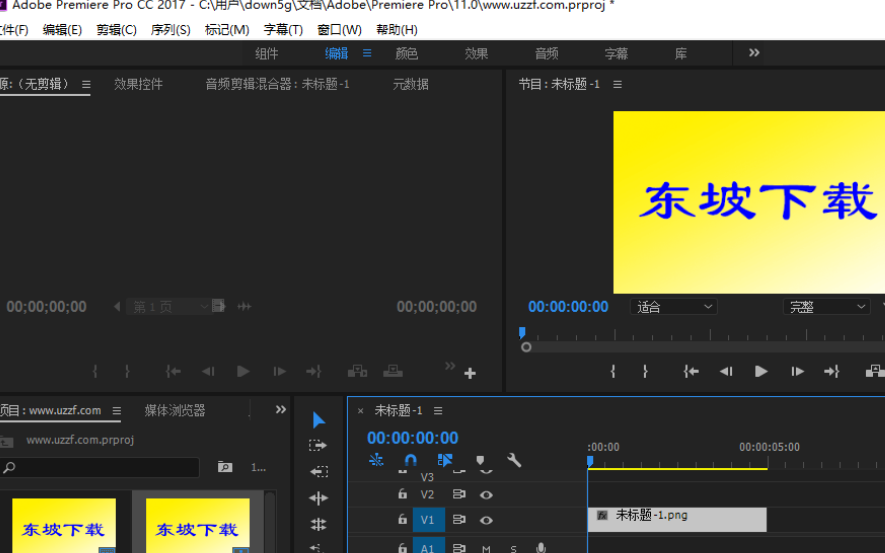
Task: Toggle Linked Selection in timeline
Action: pyautogui.click(x=445, y=460)
